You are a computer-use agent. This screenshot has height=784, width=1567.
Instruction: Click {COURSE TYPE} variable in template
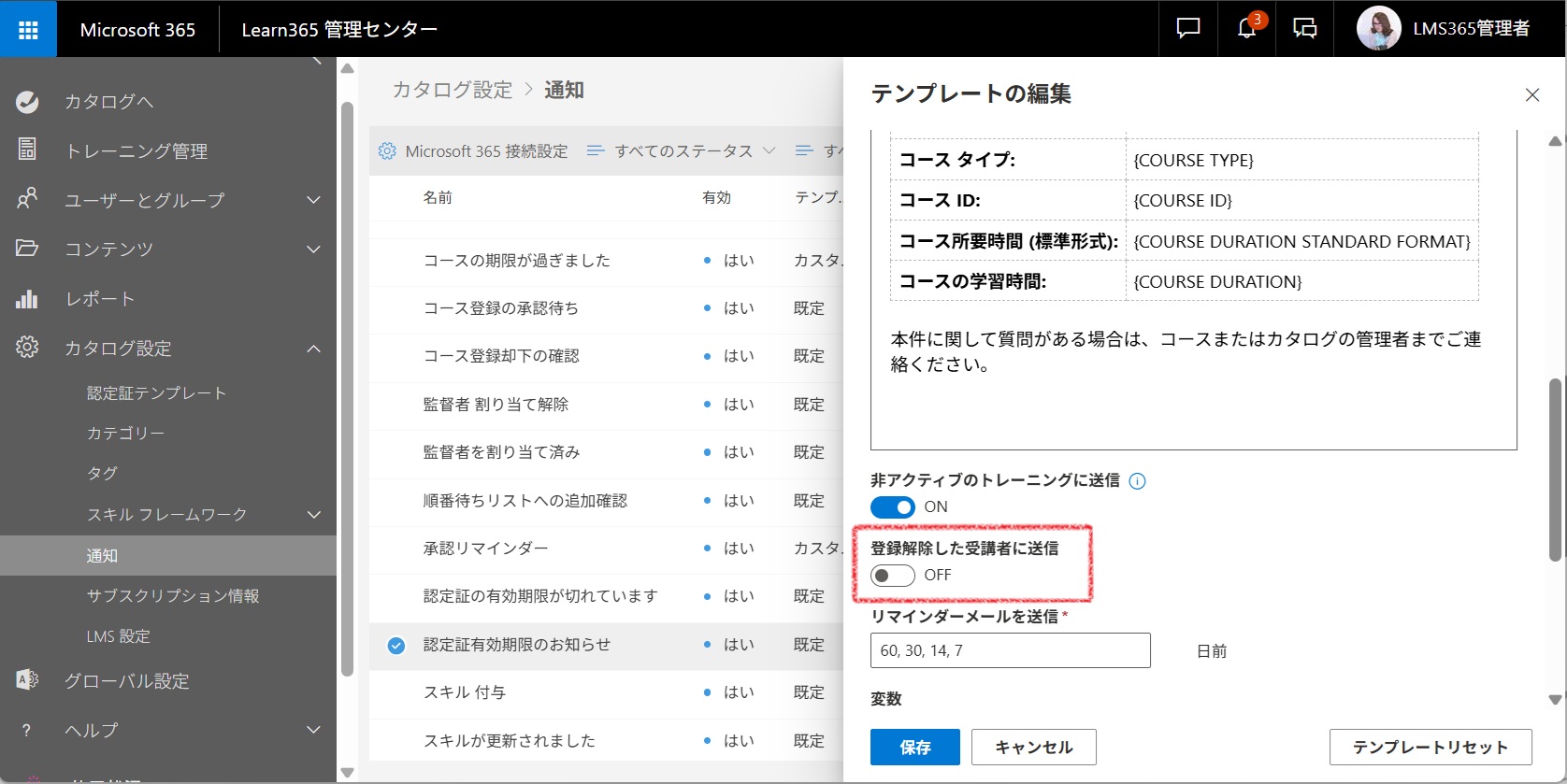pos(1193,161)
